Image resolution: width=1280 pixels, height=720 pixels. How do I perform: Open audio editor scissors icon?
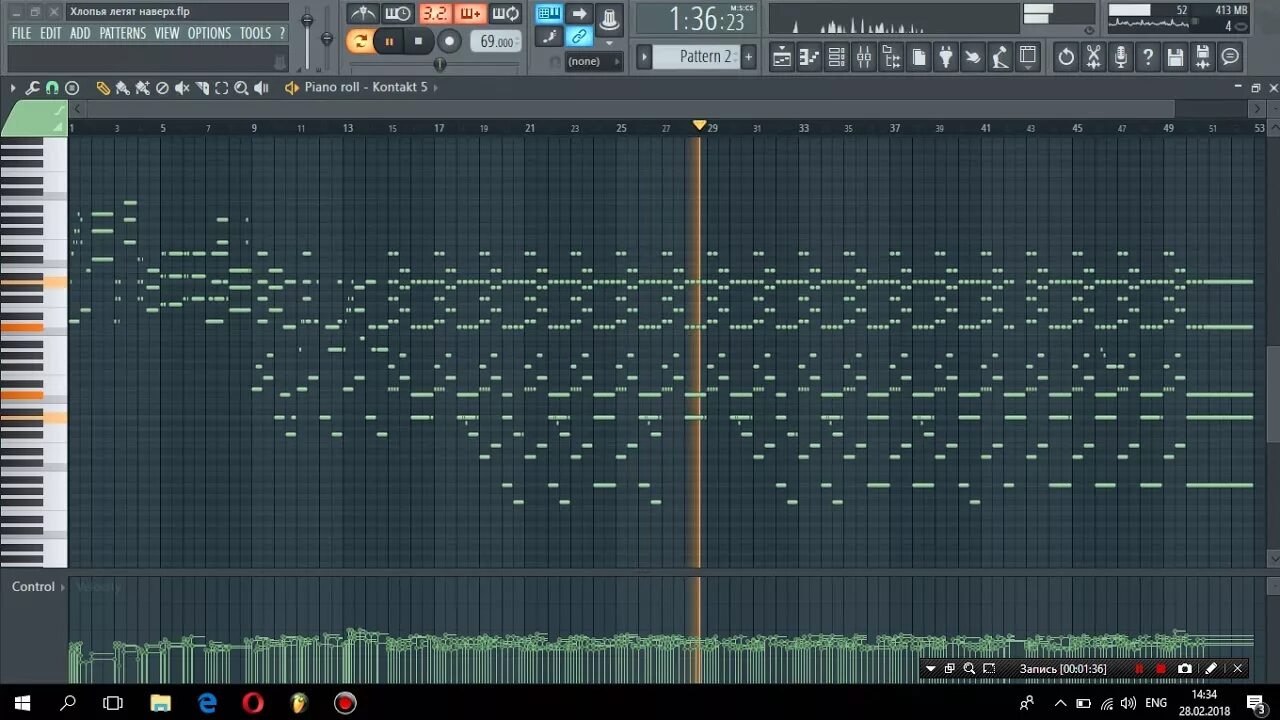[x=1093, y=57]
